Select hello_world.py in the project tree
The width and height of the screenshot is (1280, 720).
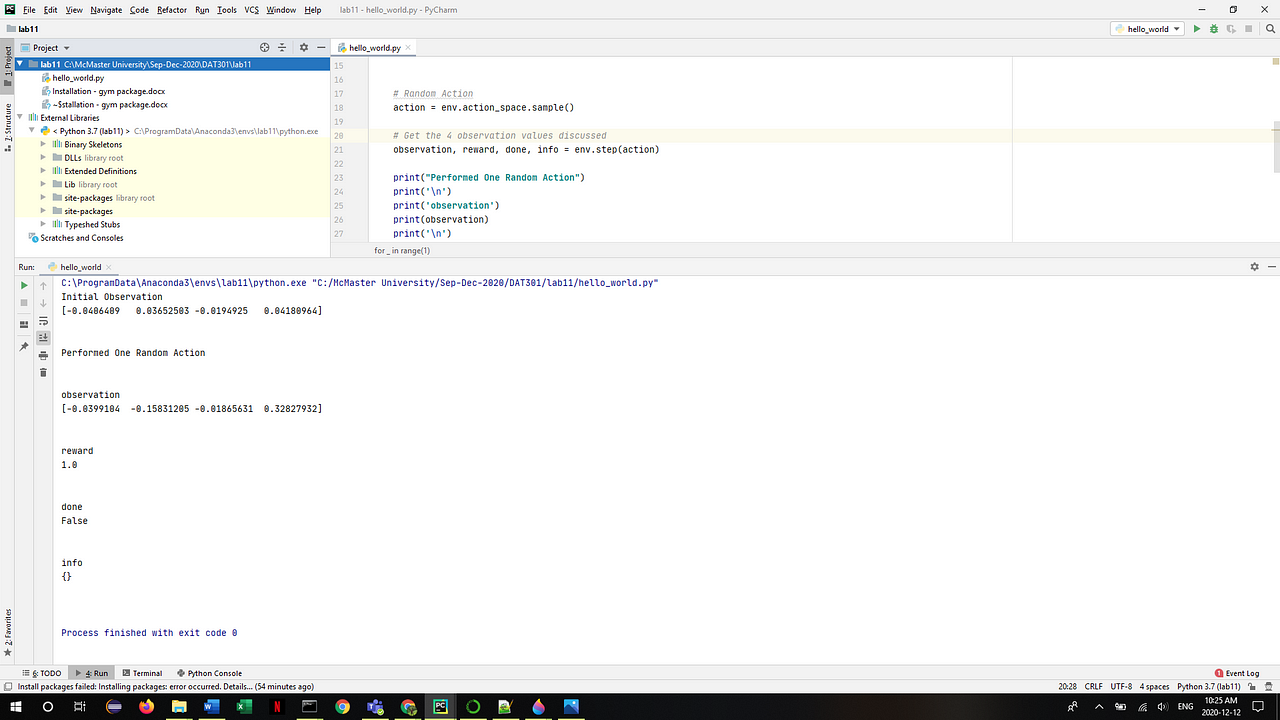(78, 77)
